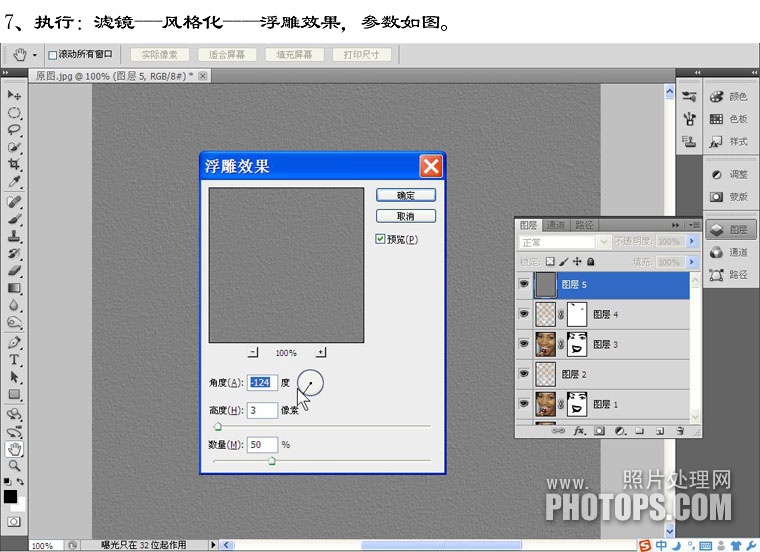Open the 样式 (Styles) panel icon

click(716, 142)
